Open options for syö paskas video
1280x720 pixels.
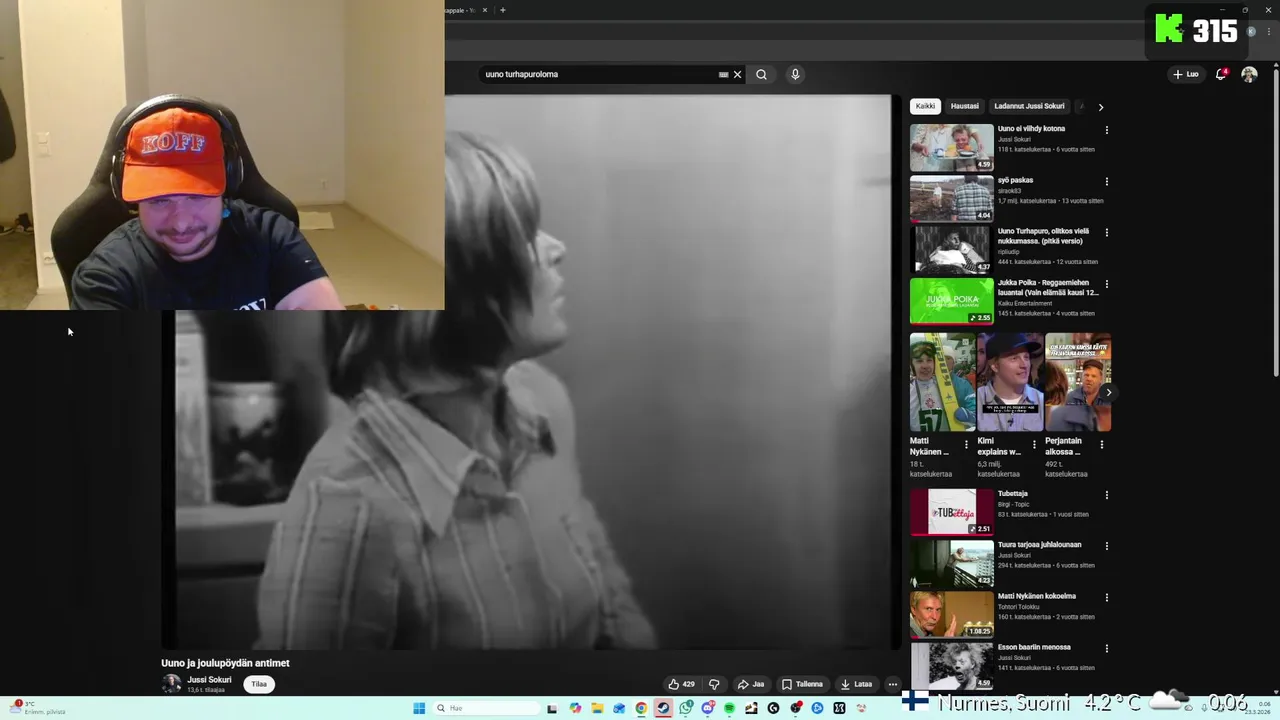1106,182
